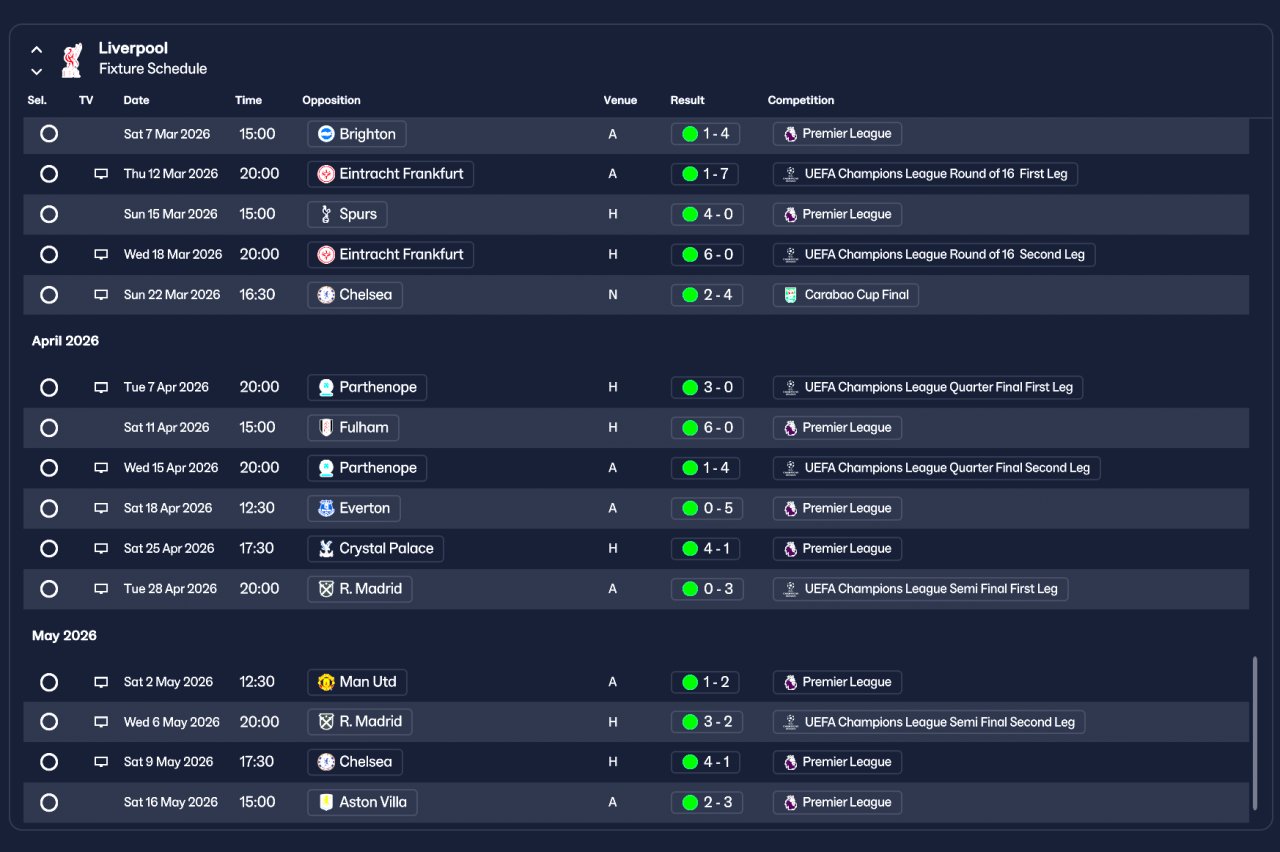1280x852 pixels.
Task: Open the 1 - 7 result against Eintracht Frankfurt
Action: point(707,174)
